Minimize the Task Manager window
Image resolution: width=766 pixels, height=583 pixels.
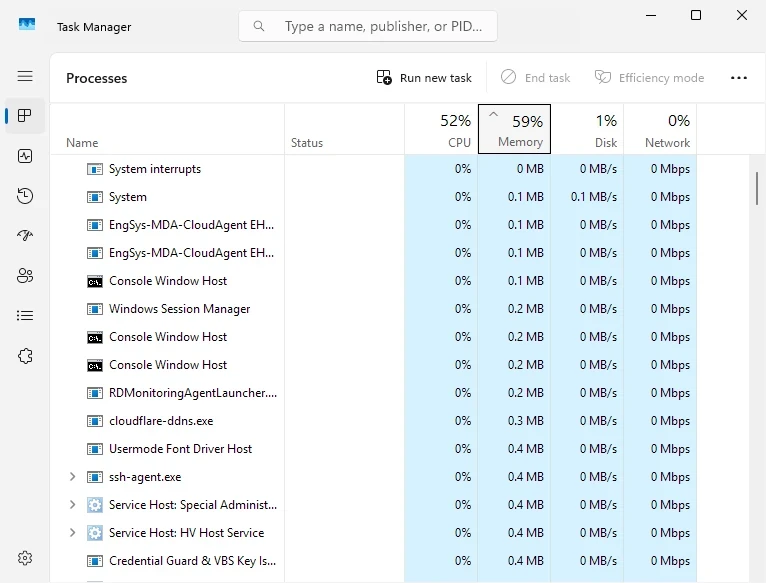point(650,15)
